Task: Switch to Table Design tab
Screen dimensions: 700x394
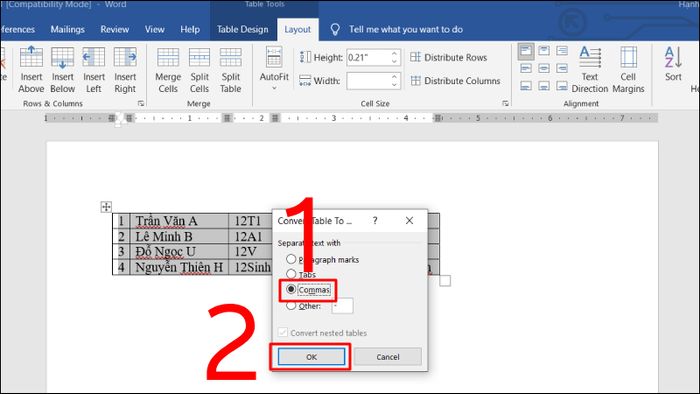Action: [x=242, y=29]
